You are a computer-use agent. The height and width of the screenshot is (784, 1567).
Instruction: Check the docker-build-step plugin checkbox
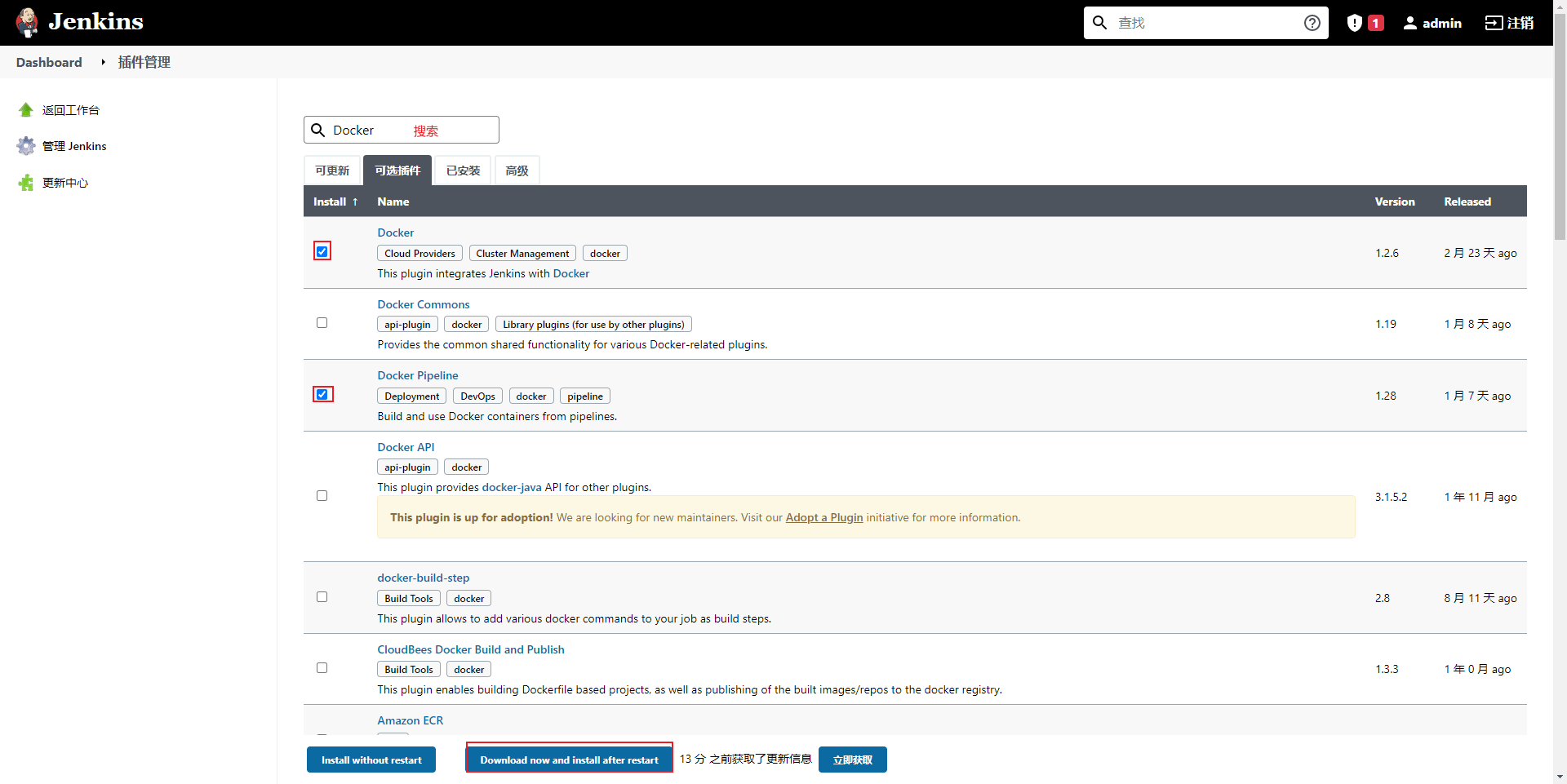click(x=322, y=597)
